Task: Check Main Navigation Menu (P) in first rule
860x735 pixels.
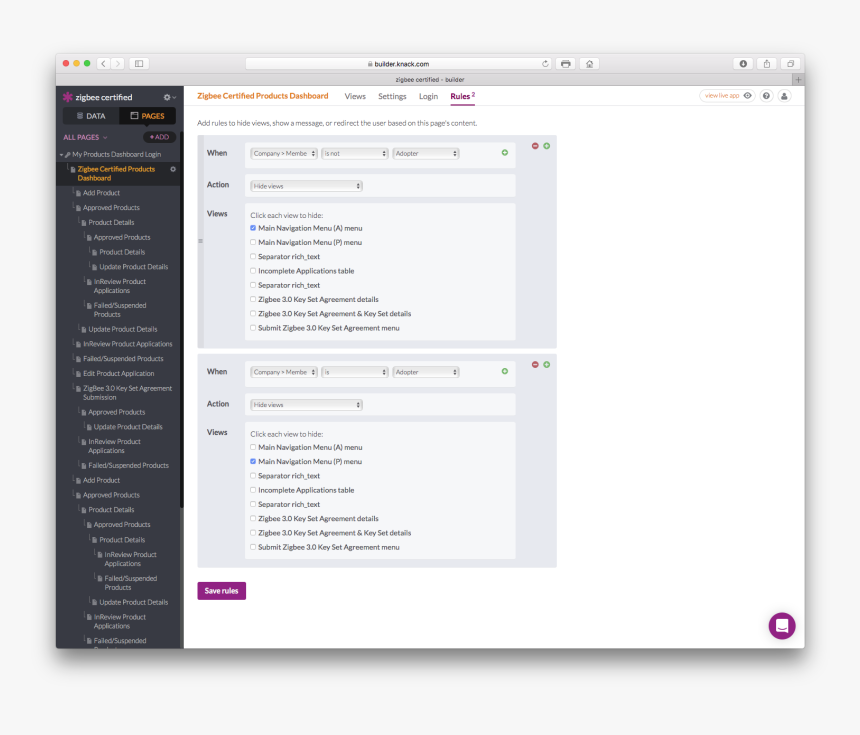Action: [x=253, y=242]
